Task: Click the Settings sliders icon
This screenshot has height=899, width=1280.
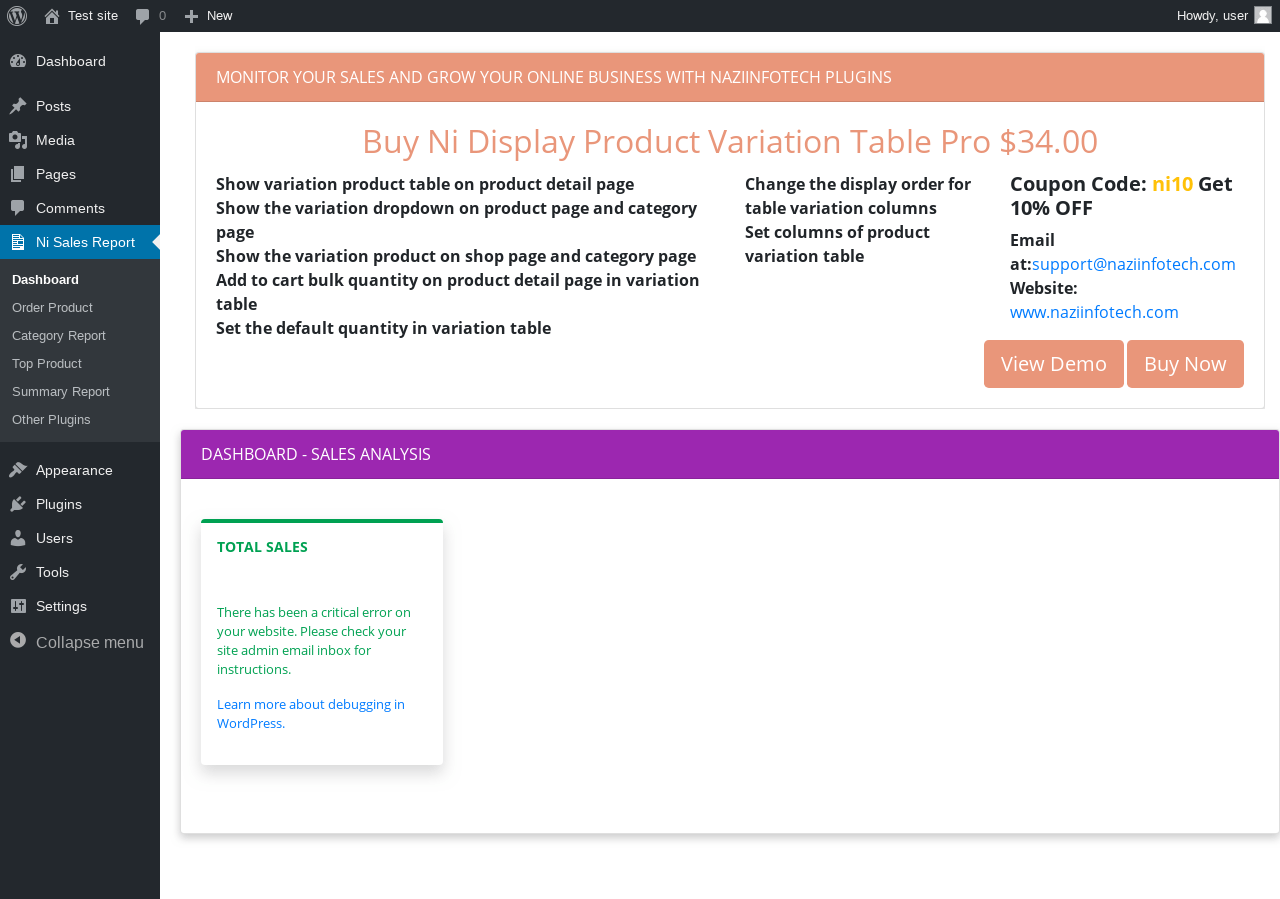Action: click(18, 606)
